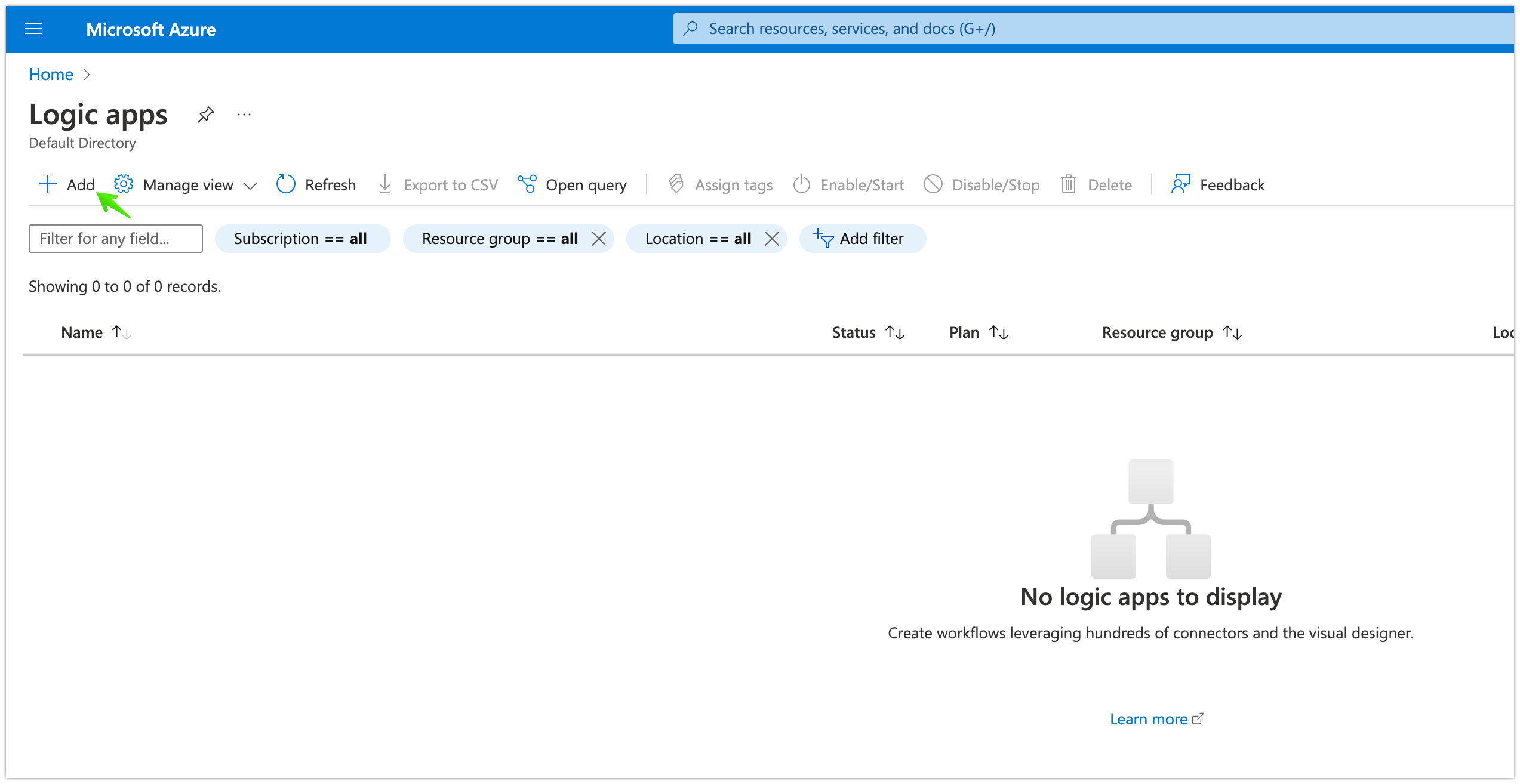Open the hamburger portal menu
The width and height of the screenshot is (1520, 784).
[x=33, y=29]
